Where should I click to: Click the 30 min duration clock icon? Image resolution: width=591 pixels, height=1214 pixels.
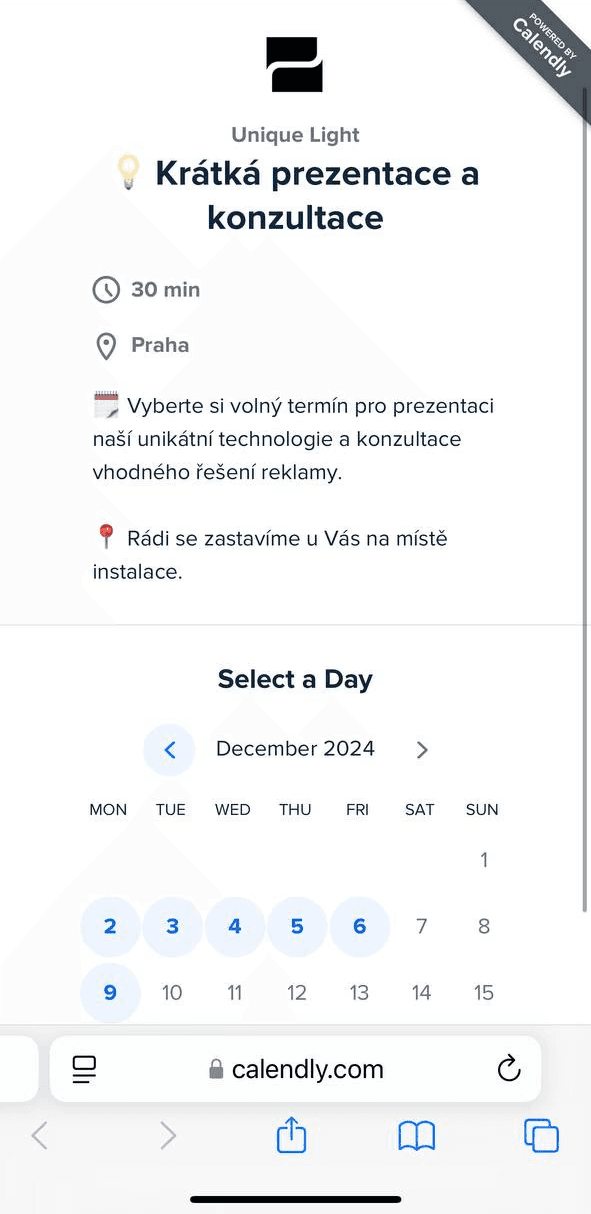click(x=107, y=290)
